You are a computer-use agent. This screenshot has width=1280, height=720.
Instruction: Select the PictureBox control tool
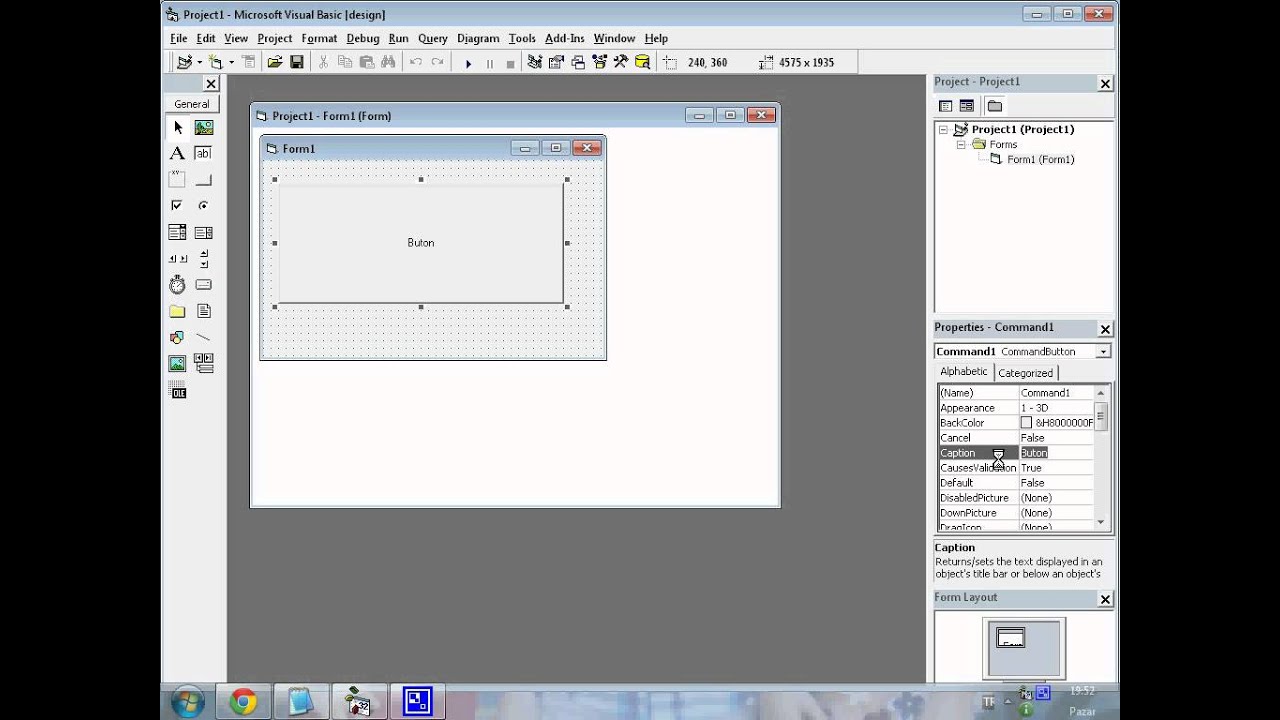(204, 128)
